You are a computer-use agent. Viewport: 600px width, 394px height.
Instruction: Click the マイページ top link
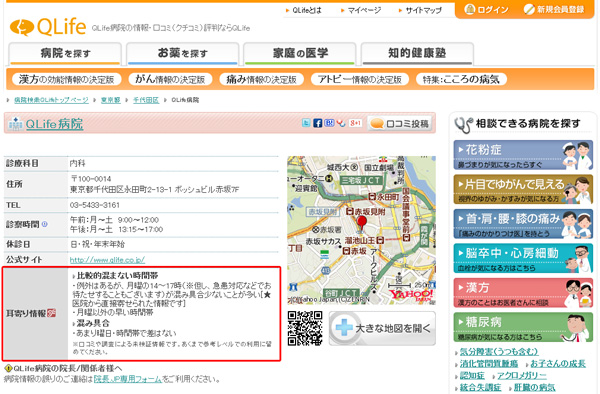pyautogui.click(x=364, y=10)
